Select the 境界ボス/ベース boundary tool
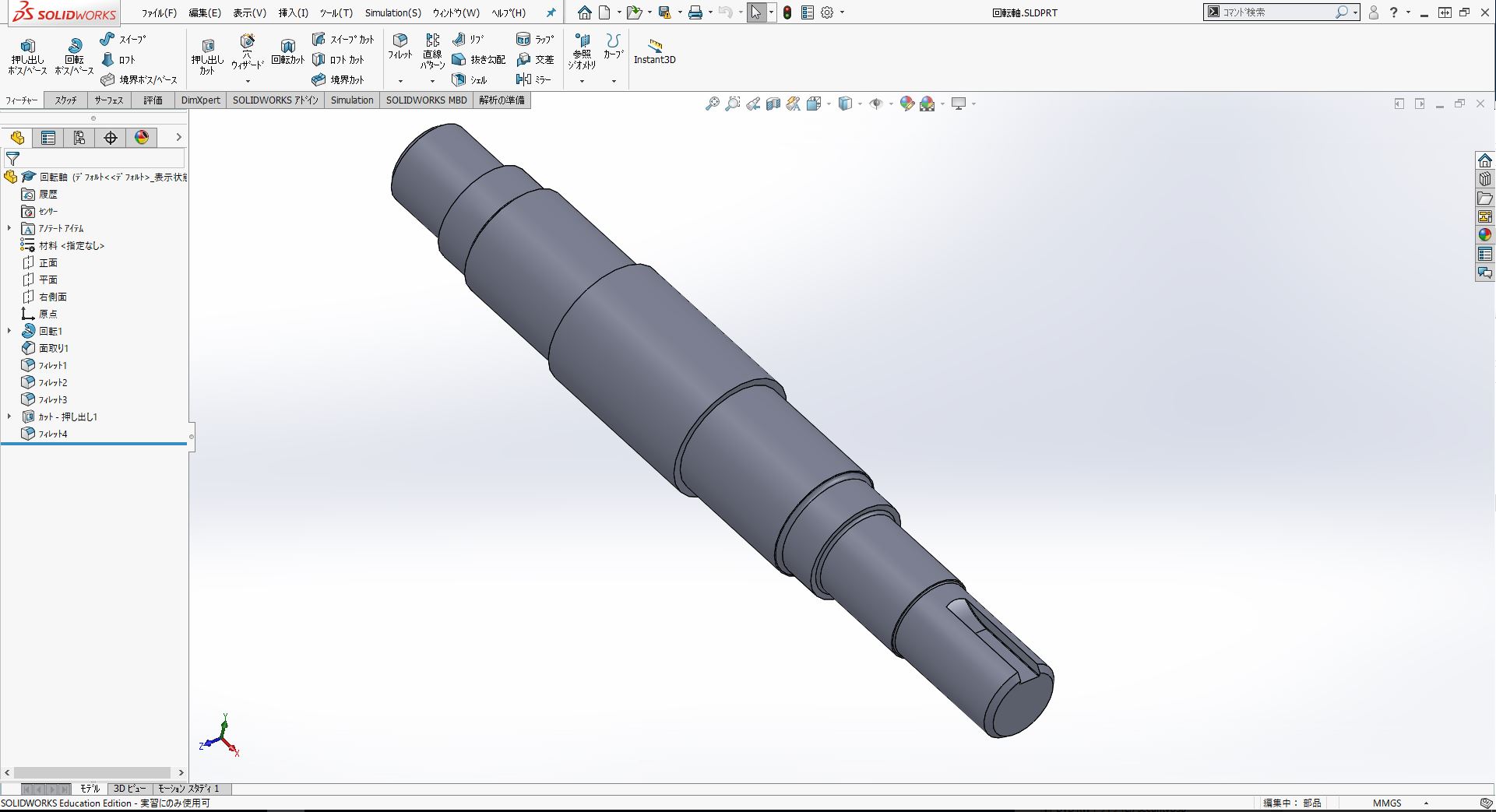 (x=139, y=79)
